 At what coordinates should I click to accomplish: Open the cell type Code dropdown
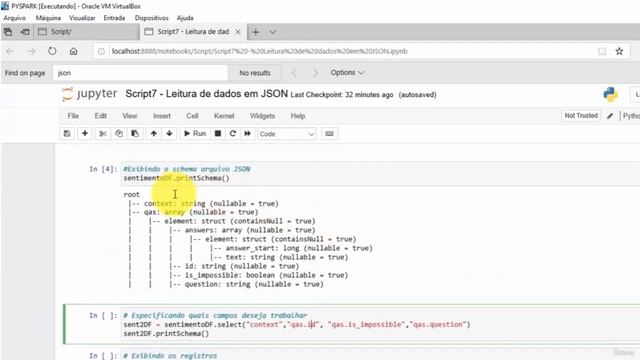point(287,134)
